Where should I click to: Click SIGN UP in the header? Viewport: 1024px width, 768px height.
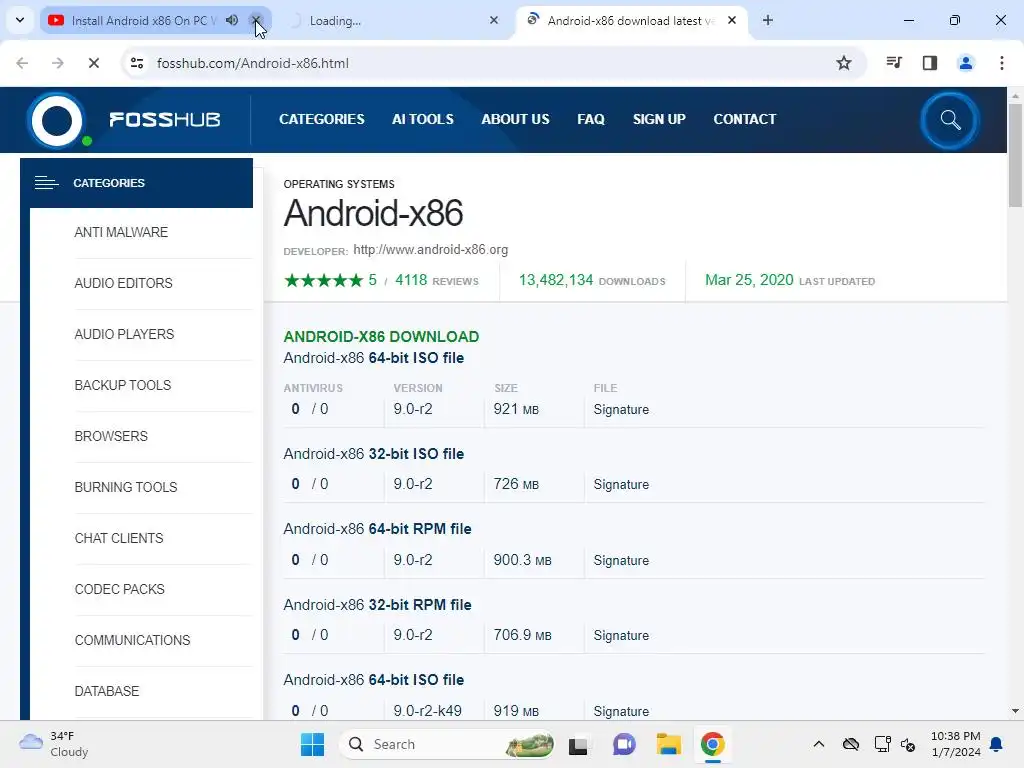coord(659,120)
